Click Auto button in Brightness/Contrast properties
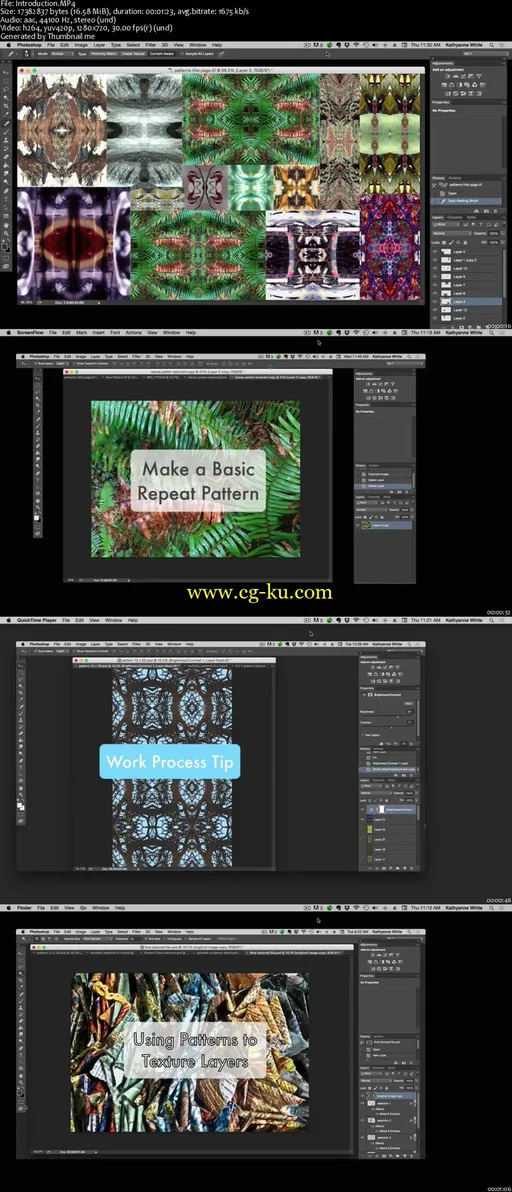Screen dimensions: 512x1192 407,702
